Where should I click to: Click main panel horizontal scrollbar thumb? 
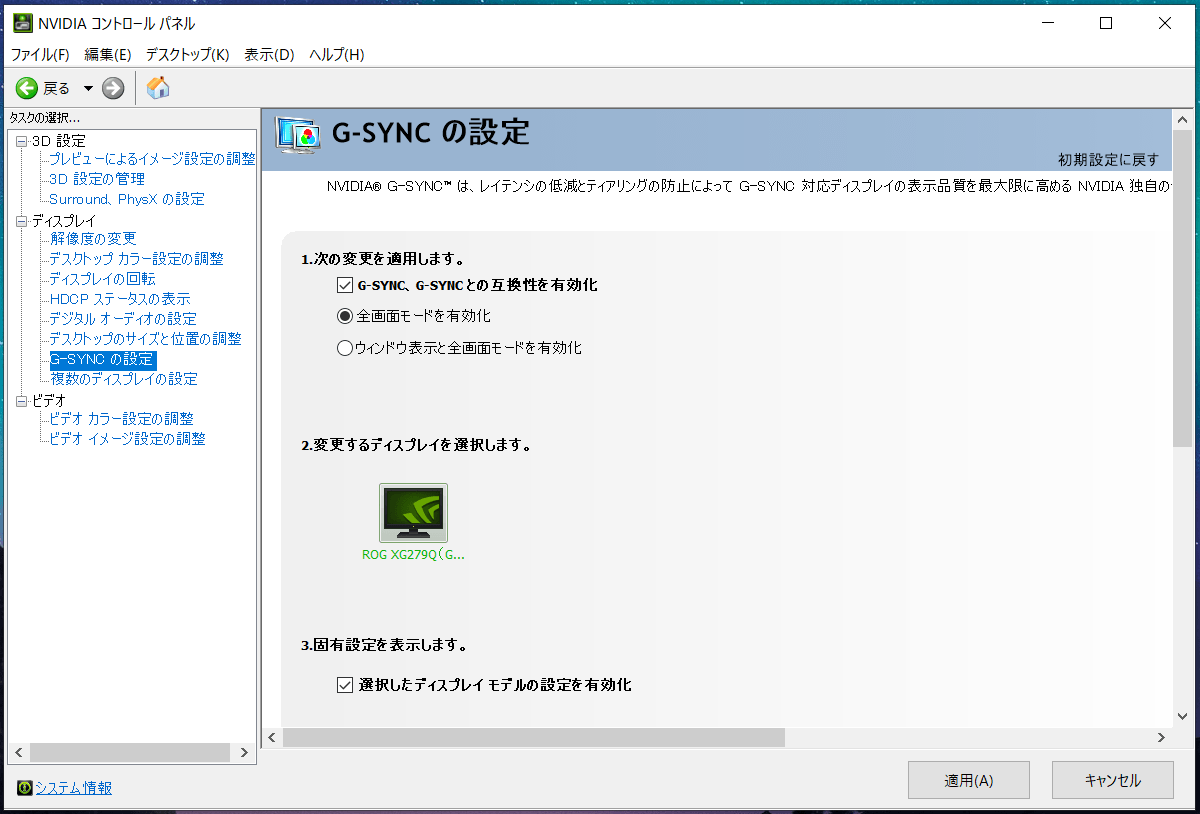tap(534, 737)
